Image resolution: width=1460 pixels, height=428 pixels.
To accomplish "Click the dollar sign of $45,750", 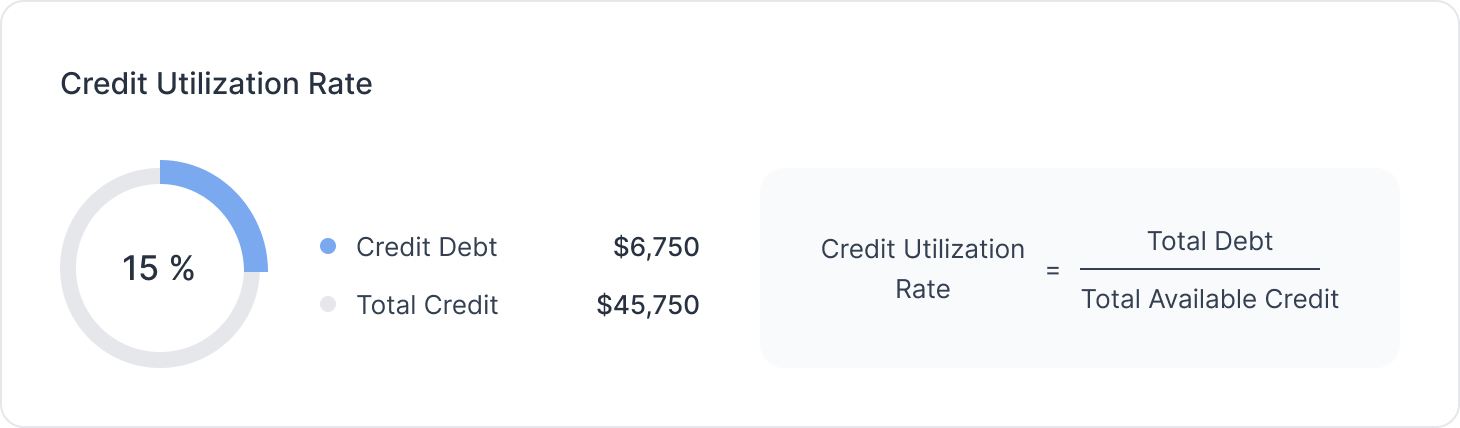I will click(x=603, y=305).
